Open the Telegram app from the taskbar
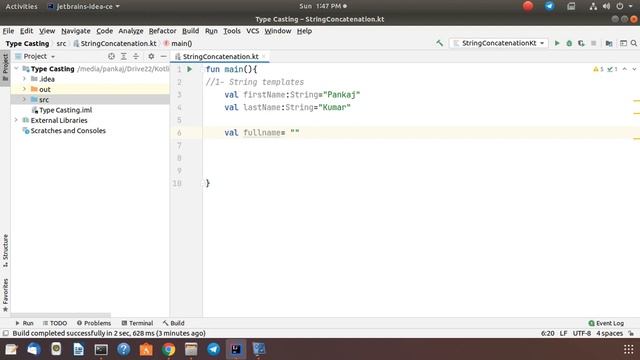This screenshot has height=360, width=640. [x=213, y=349]
